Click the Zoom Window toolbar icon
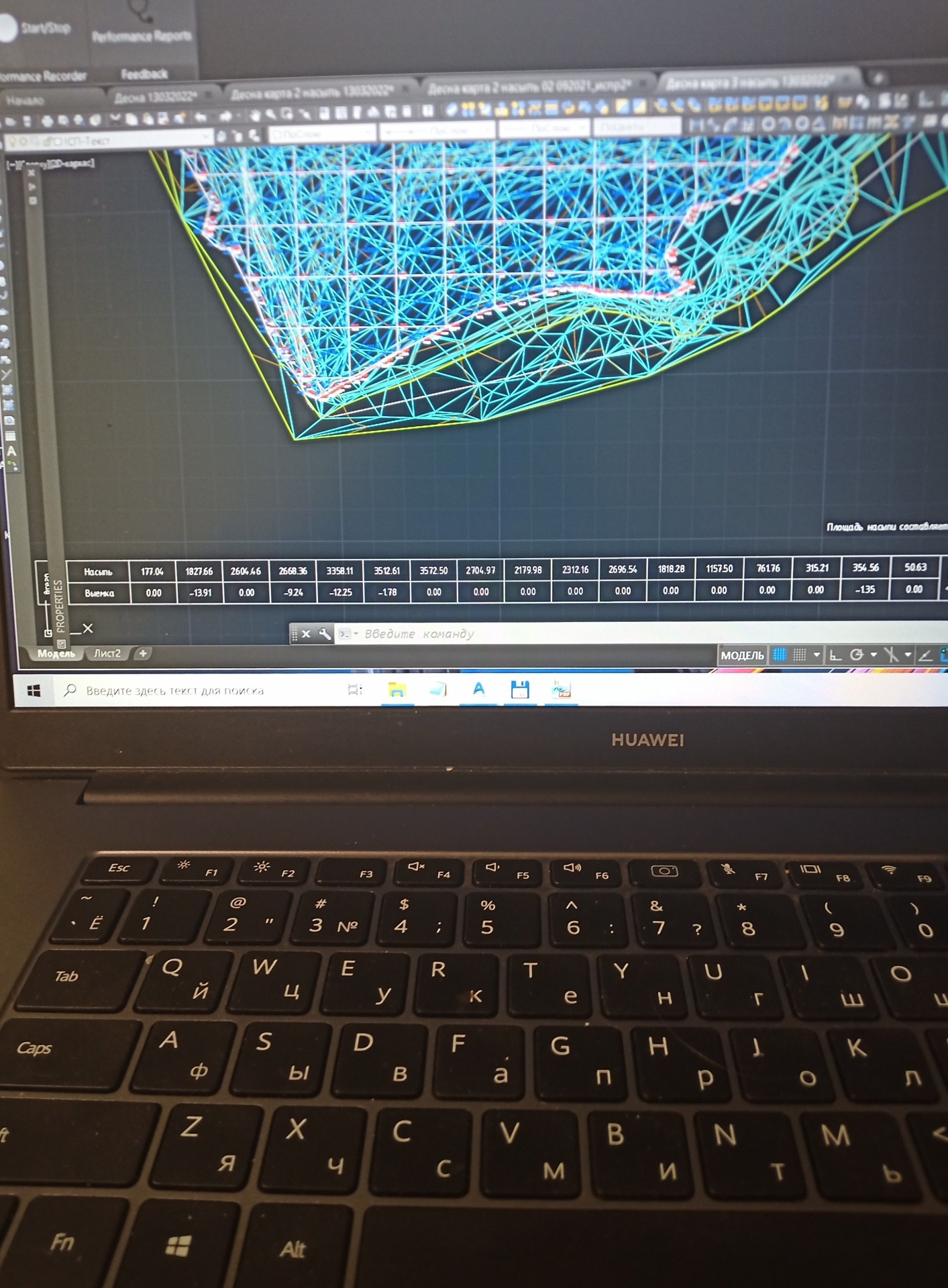This screenshot has width=948, height=1288. coord(288,114)
